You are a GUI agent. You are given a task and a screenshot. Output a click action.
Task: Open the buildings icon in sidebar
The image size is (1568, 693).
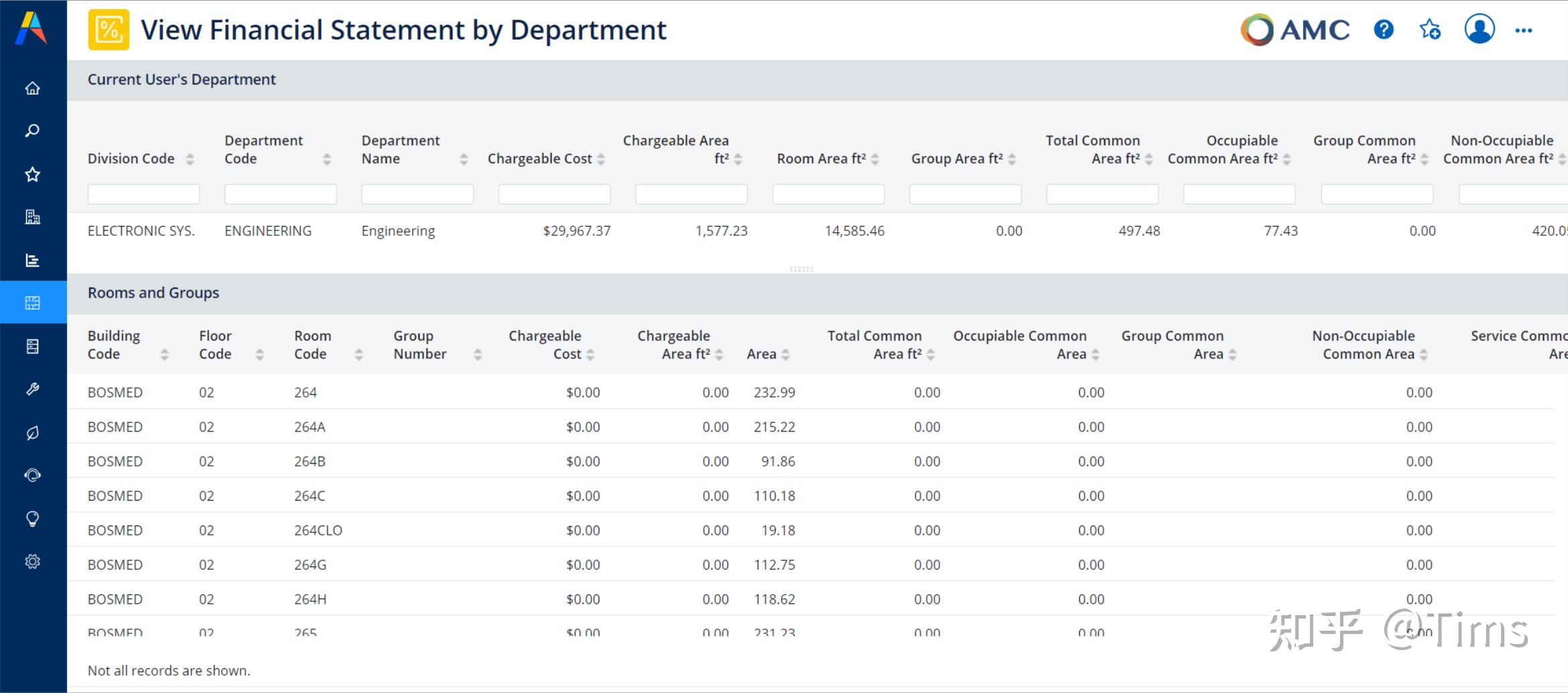click(32, 216)
